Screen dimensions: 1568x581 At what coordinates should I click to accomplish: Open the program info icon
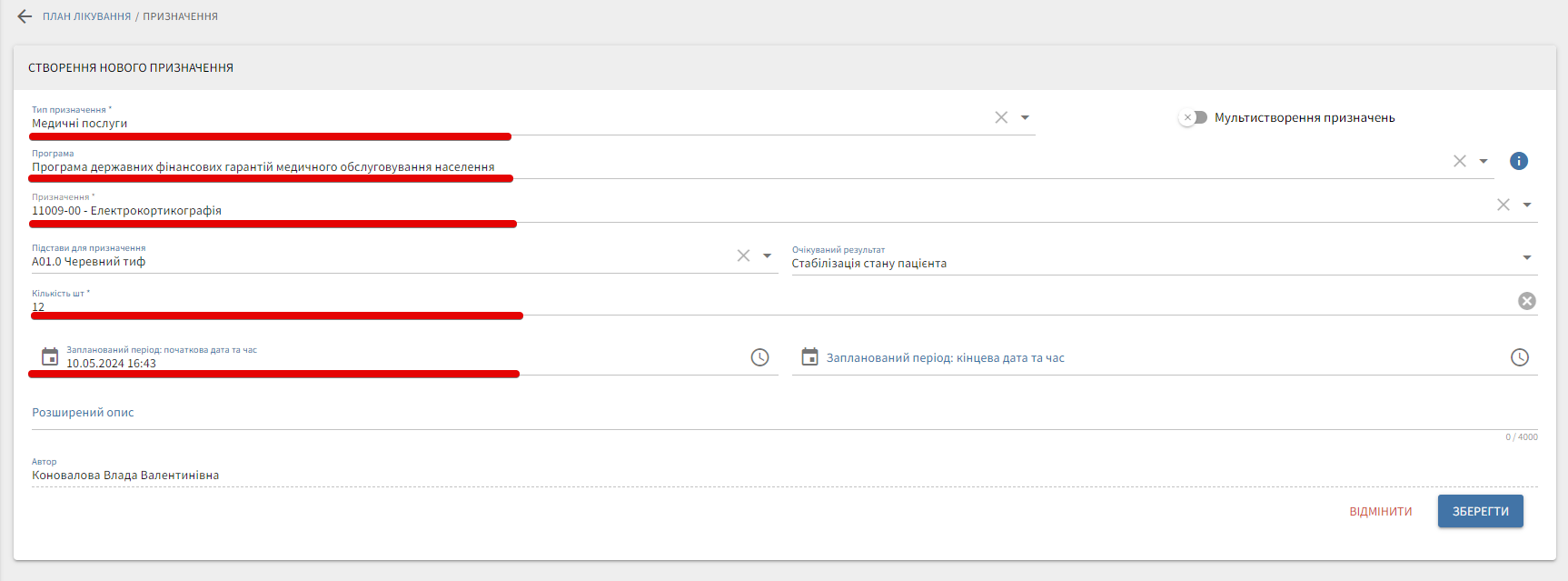point(1518,161)
